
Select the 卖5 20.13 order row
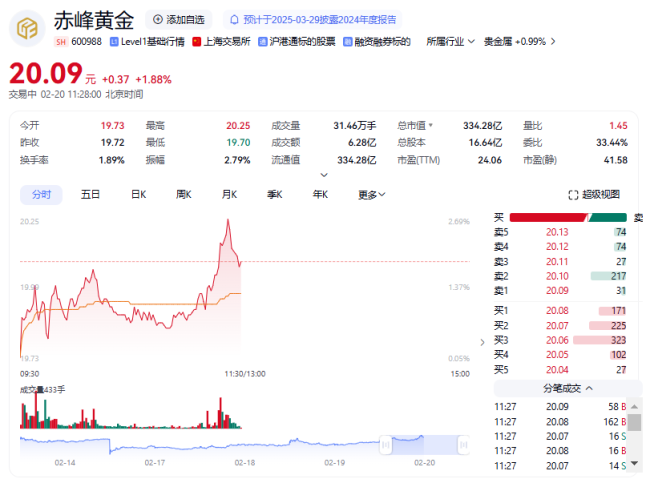click(560, 232)
